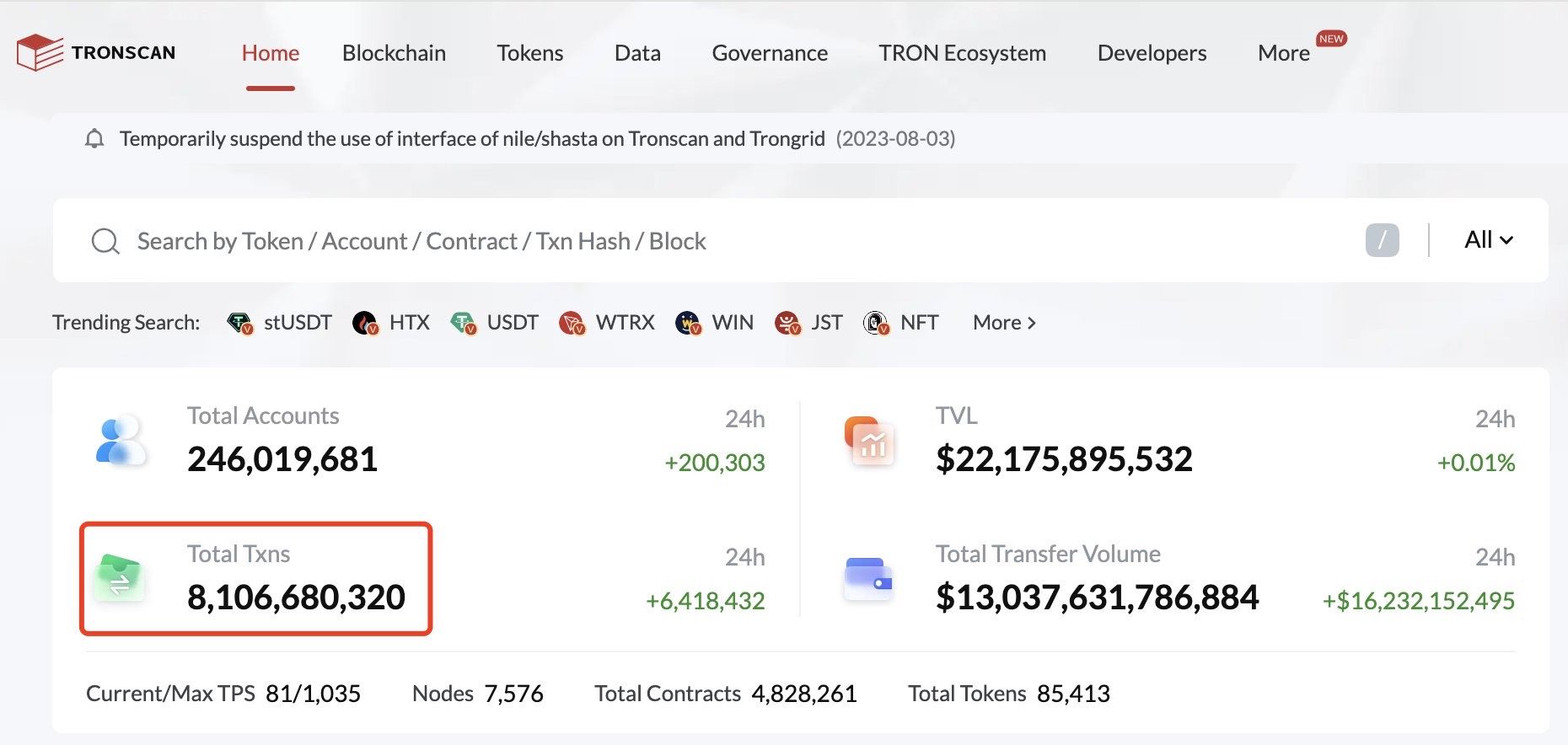Click the search magnifier icon
The width and height of the screenshot is (1568, 745).
[105, 242]
